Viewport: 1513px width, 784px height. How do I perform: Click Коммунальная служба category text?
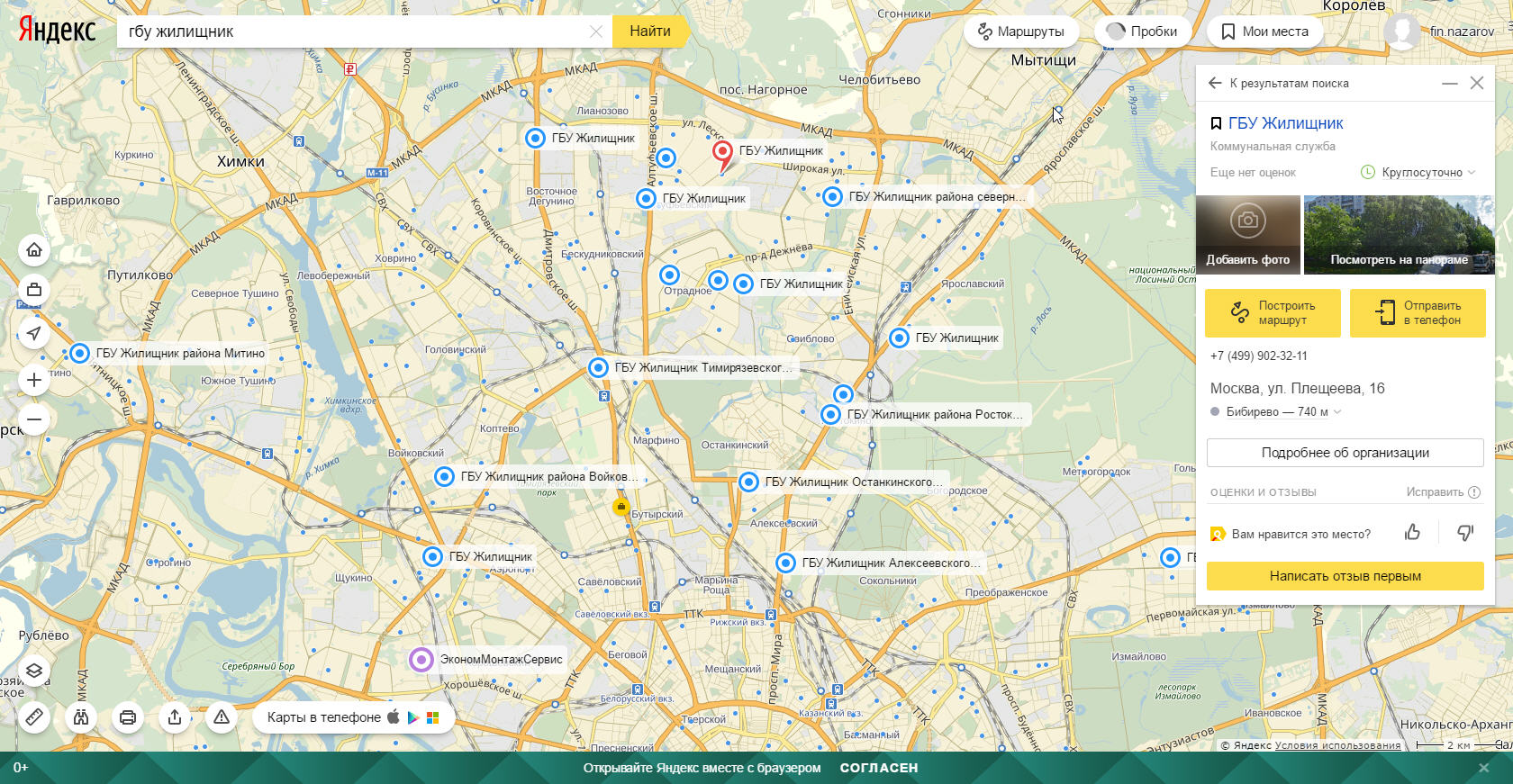coord(1273,146)
